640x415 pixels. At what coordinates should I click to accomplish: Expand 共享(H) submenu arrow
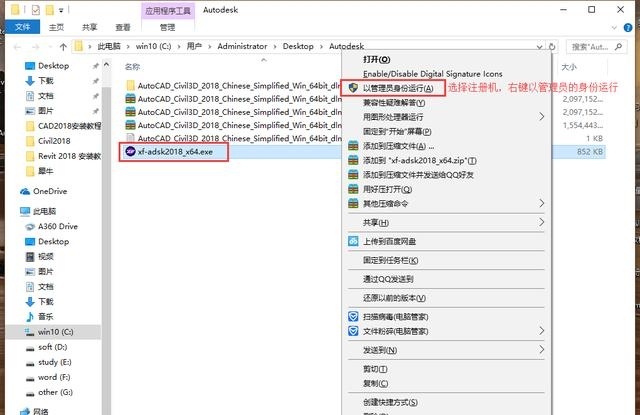click(x=541, y=222)
